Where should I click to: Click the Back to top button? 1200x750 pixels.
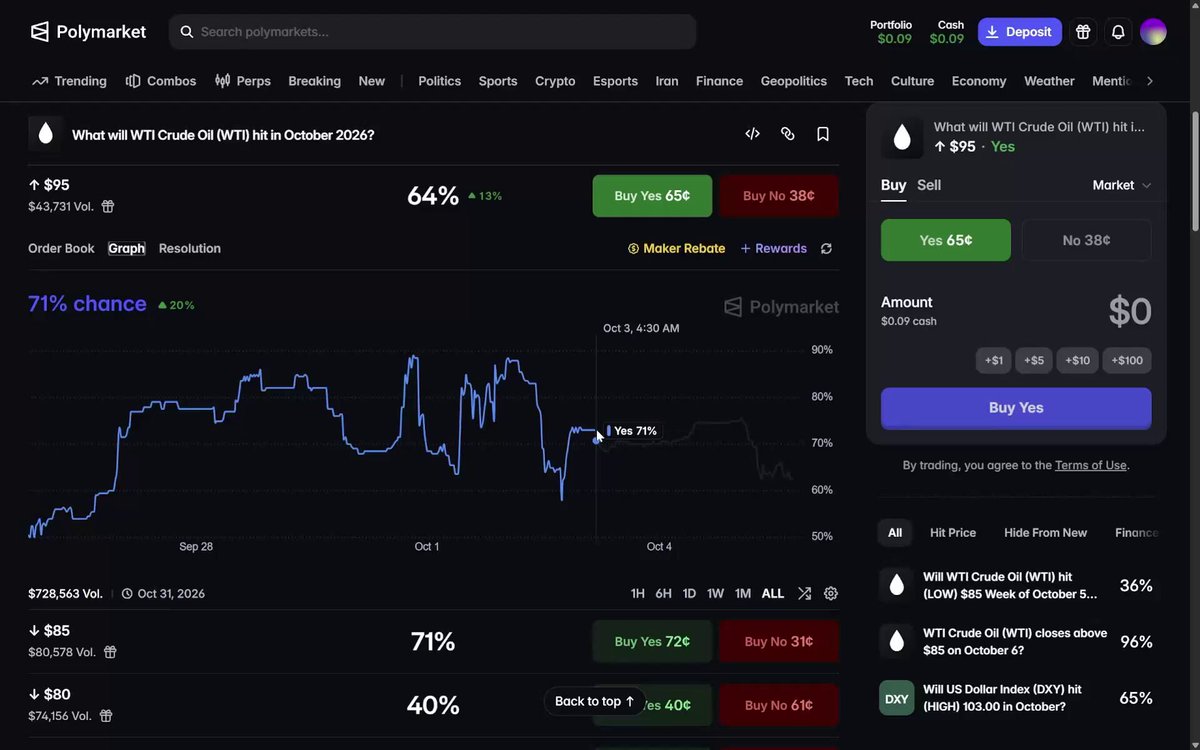(595, 702)
